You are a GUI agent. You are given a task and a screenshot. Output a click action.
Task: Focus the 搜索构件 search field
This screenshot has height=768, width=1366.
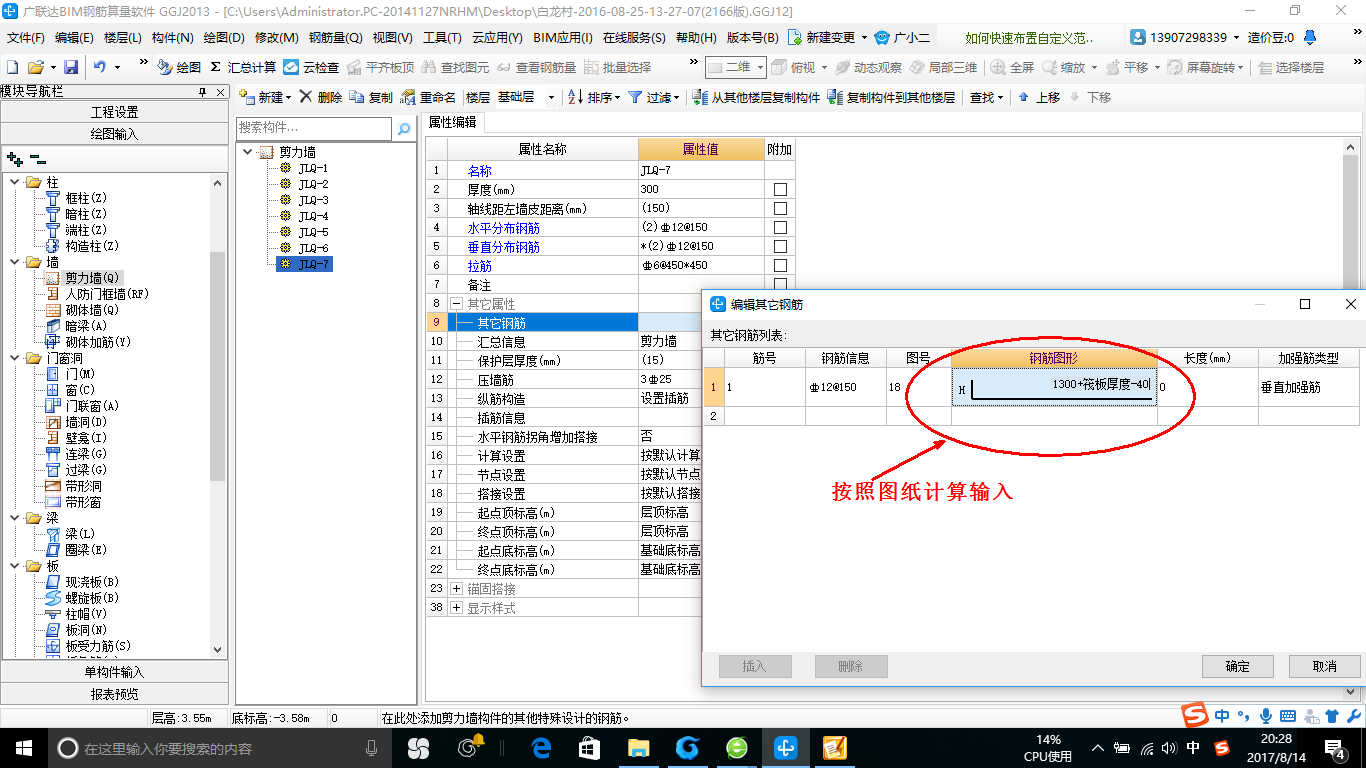pos(314,129)
